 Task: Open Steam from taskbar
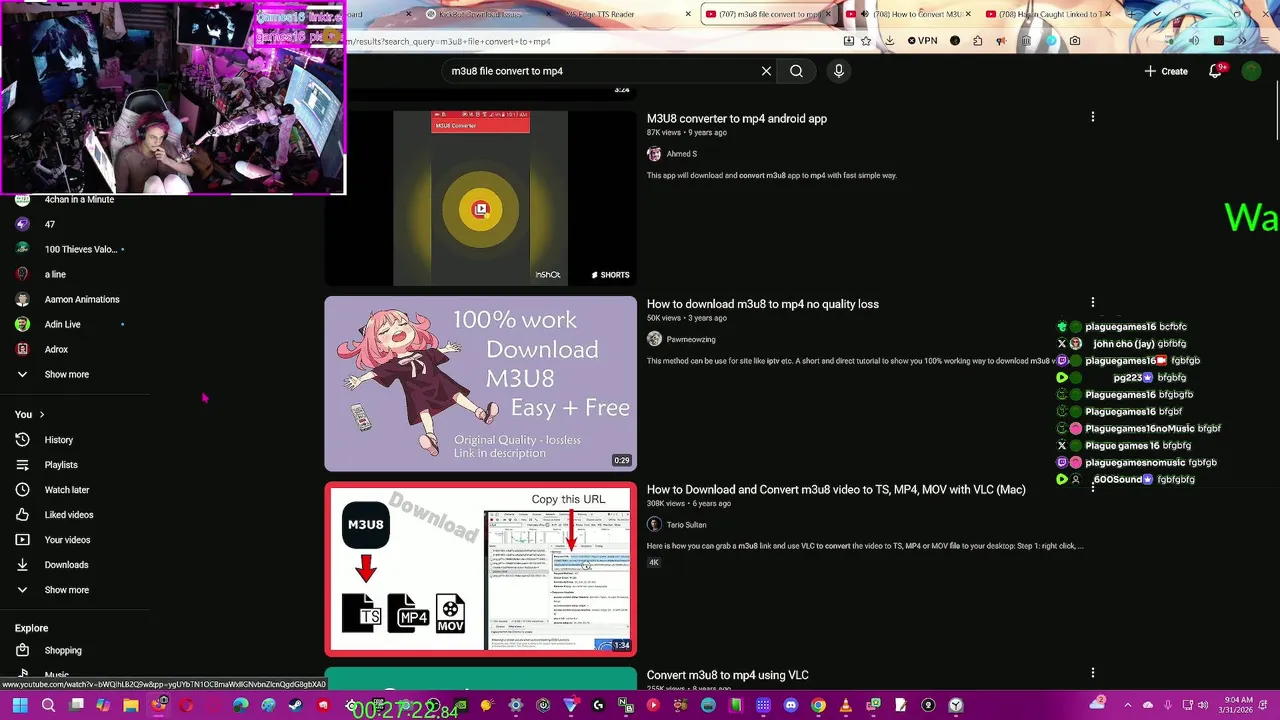pyautogui.click(x=295, y=705)
